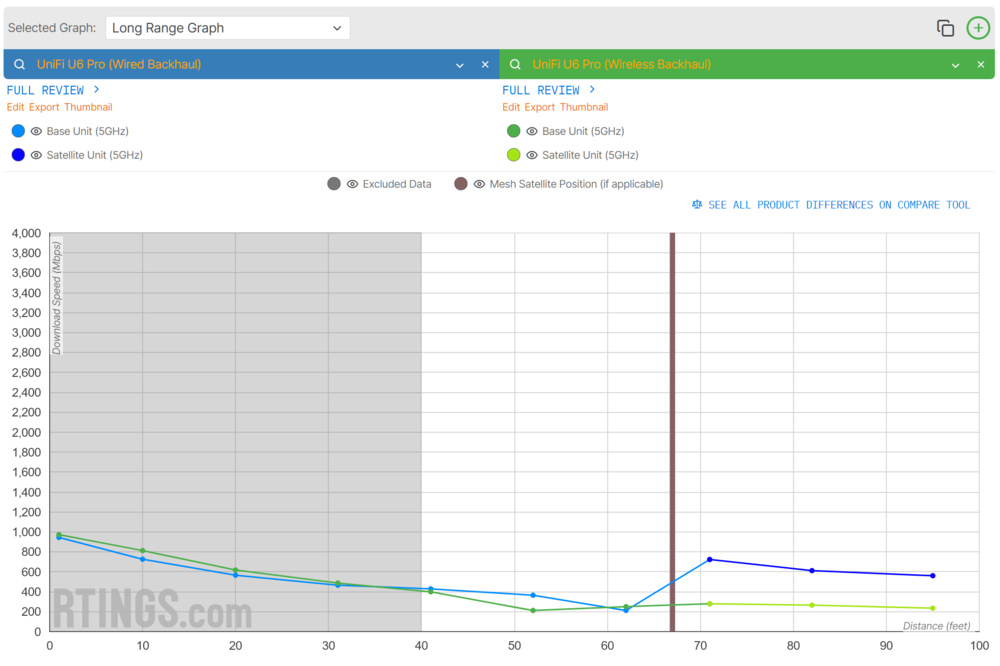Click the search icon in the green product header
Viewport: 1000px width, 666px height.
tap(515, 63)
